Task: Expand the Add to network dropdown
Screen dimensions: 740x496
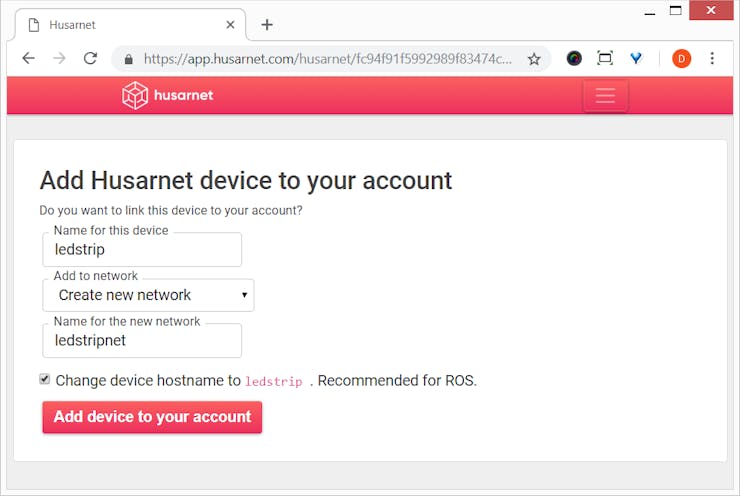Action: pyautogui.click(x=148, y=295)
